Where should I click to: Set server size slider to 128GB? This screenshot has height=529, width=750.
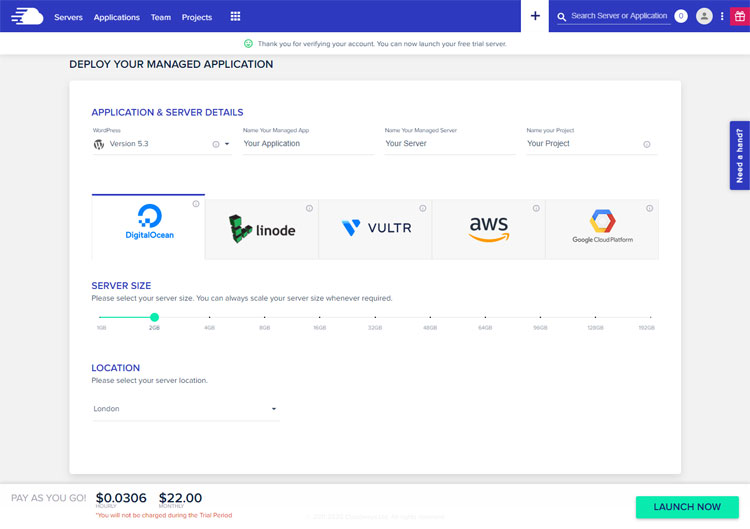[596, 317]
